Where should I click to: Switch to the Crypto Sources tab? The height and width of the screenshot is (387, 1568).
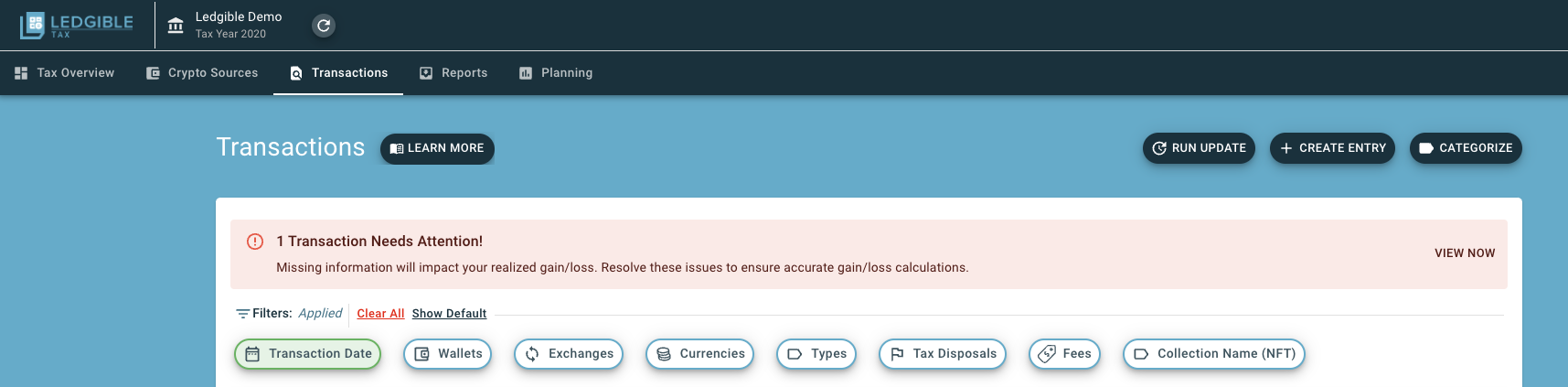point(202,73)
